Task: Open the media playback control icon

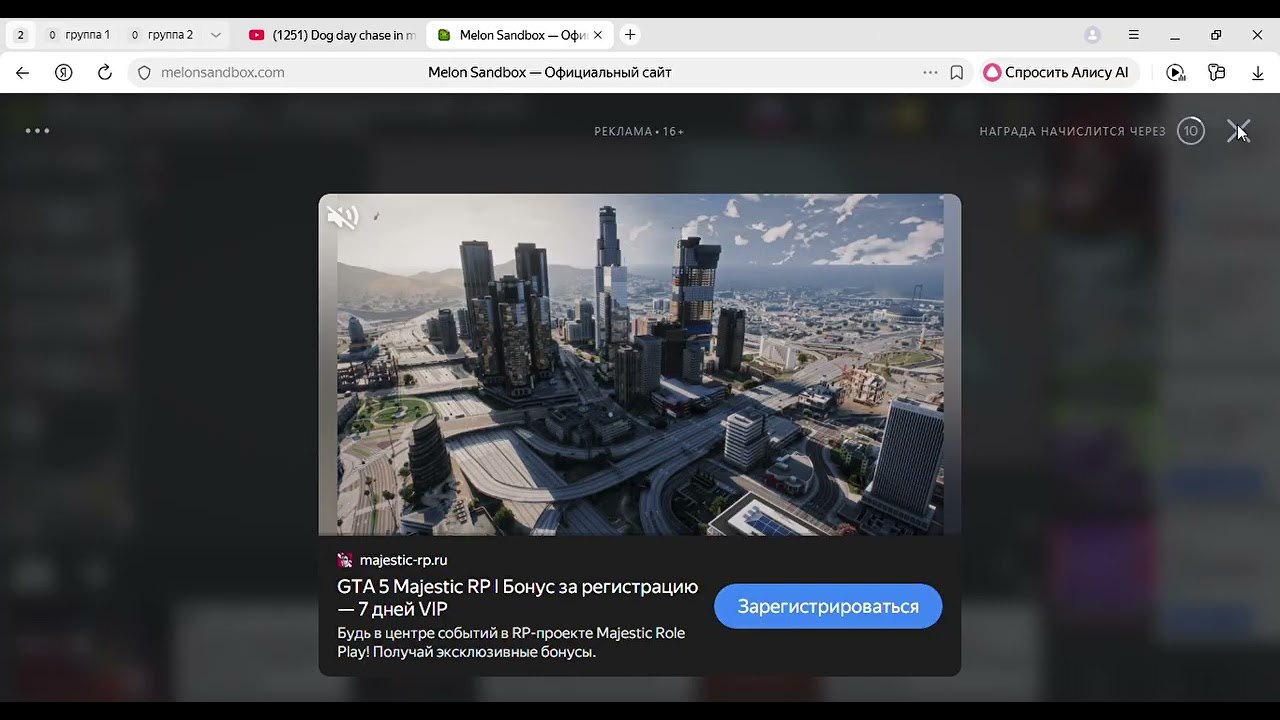Action: (1176, 72)
